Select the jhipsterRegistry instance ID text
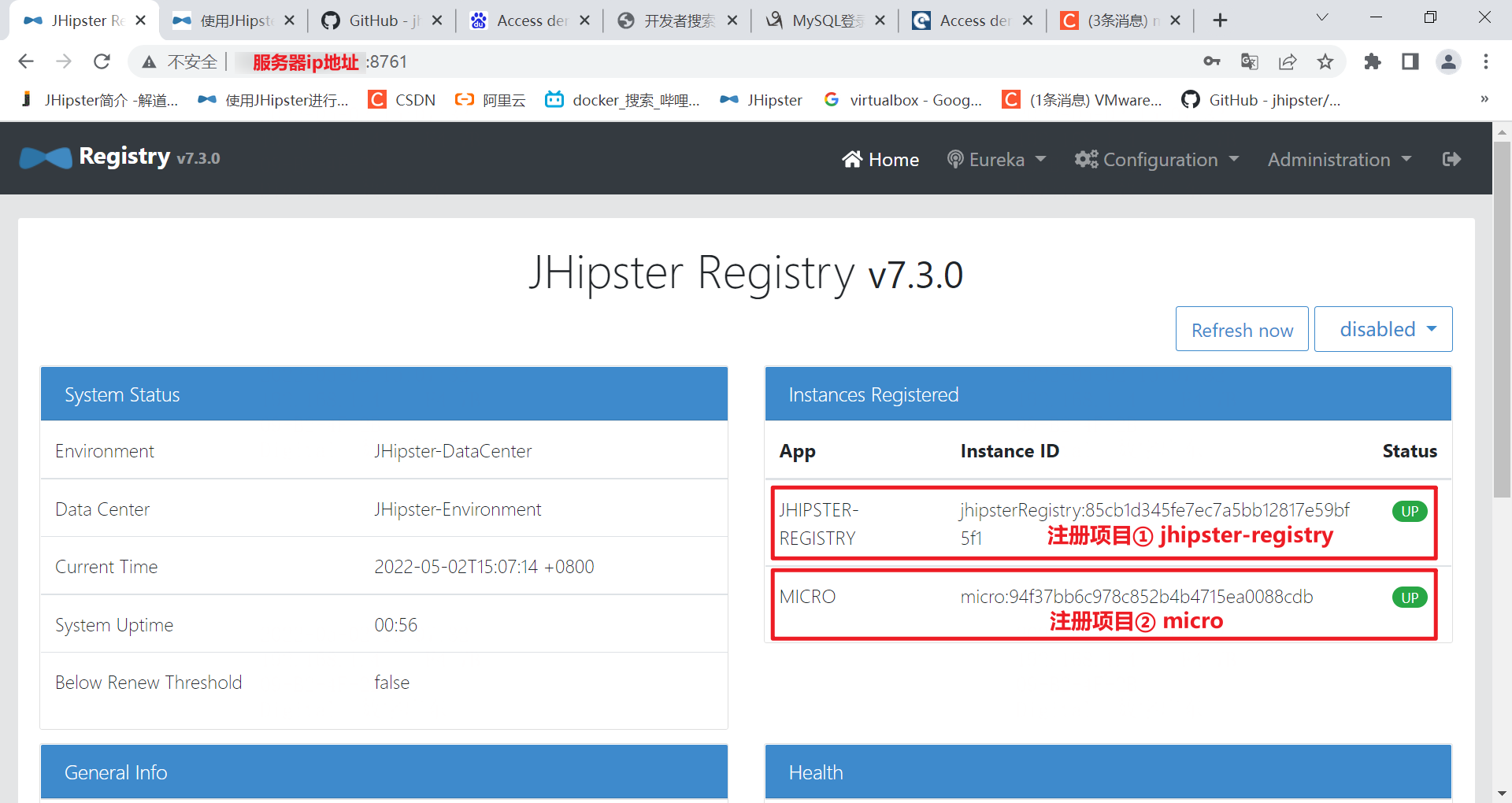This screenshot has height=803, width=1512. (1154, 524)
